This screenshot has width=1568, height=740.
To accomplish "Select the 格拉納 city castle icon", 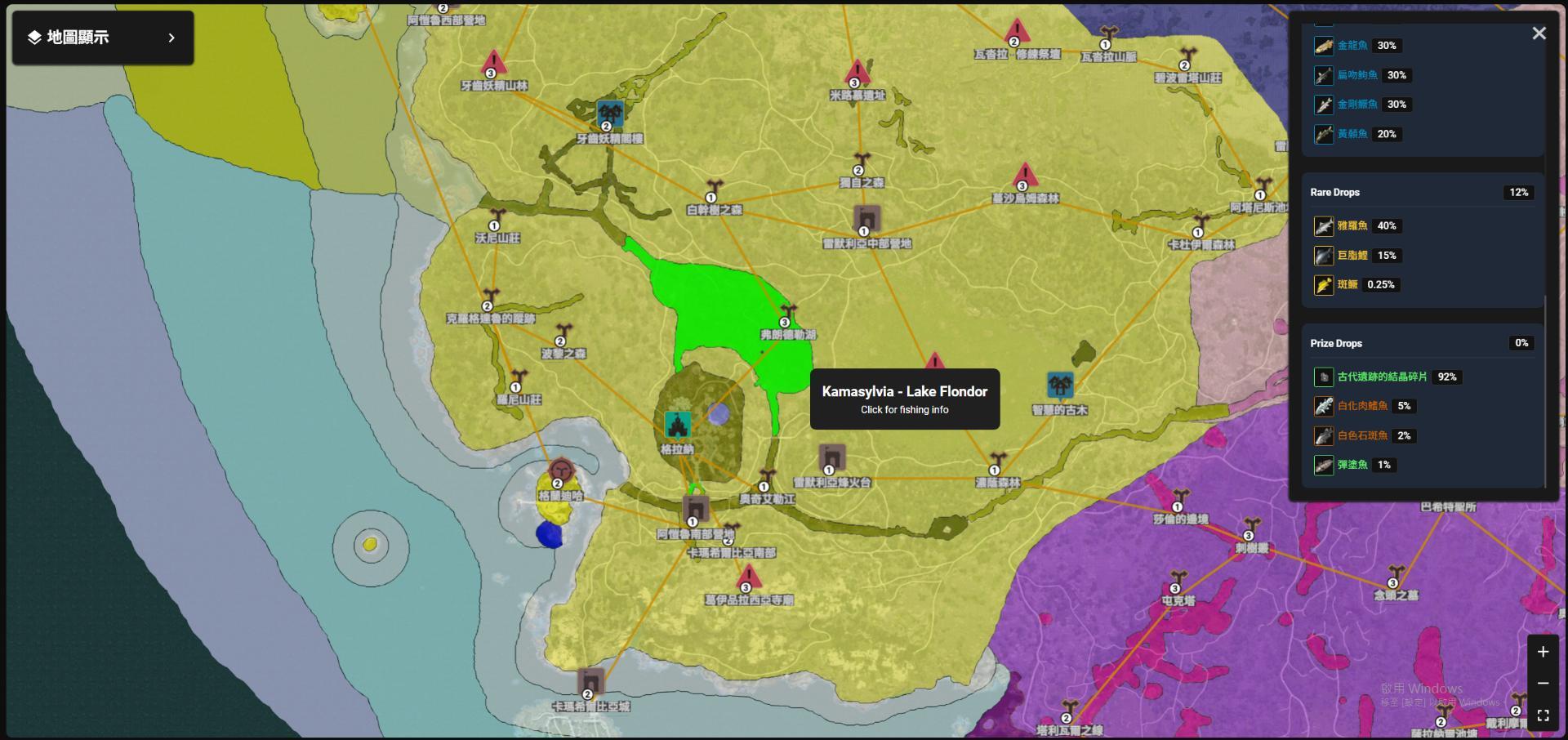I will coord(677,425).
